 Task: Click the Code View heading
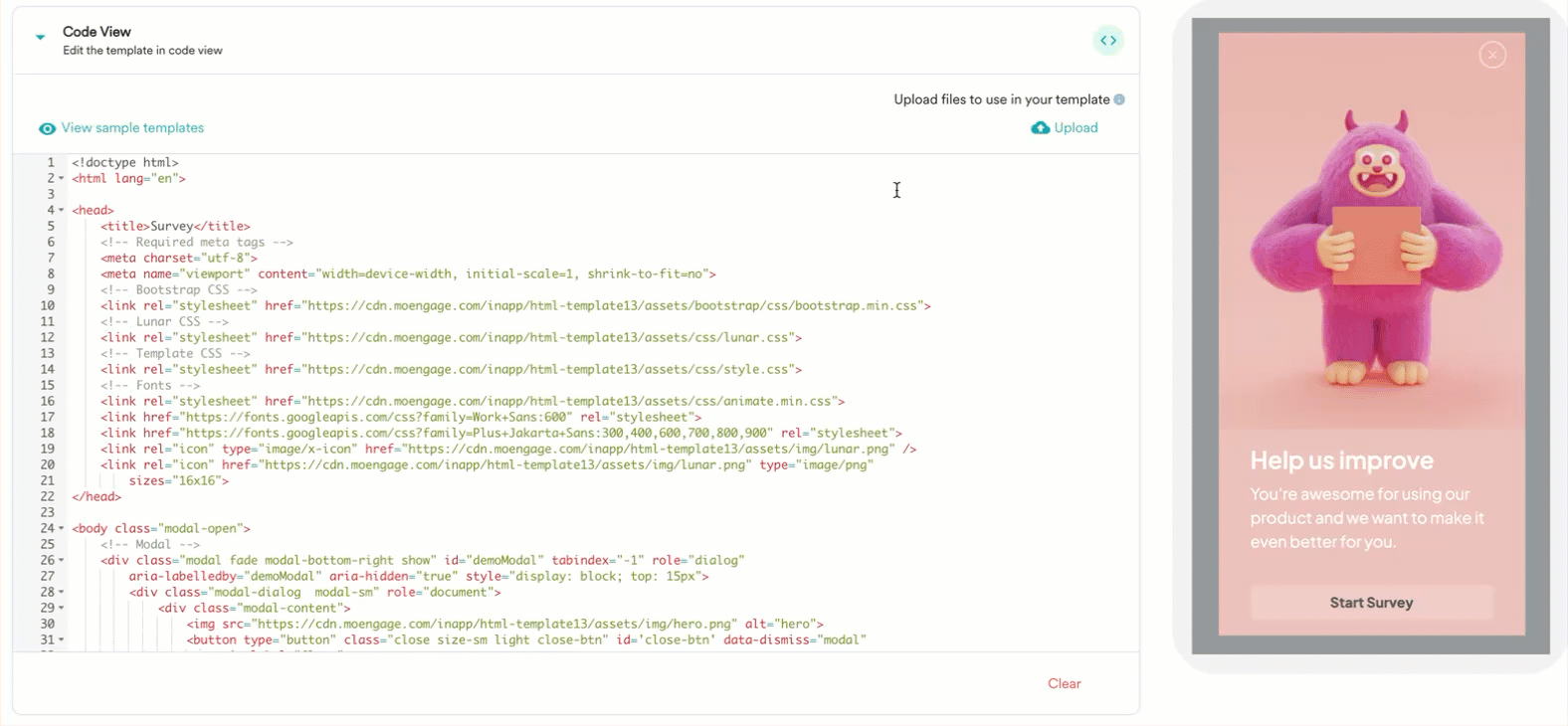click(97, 32)
